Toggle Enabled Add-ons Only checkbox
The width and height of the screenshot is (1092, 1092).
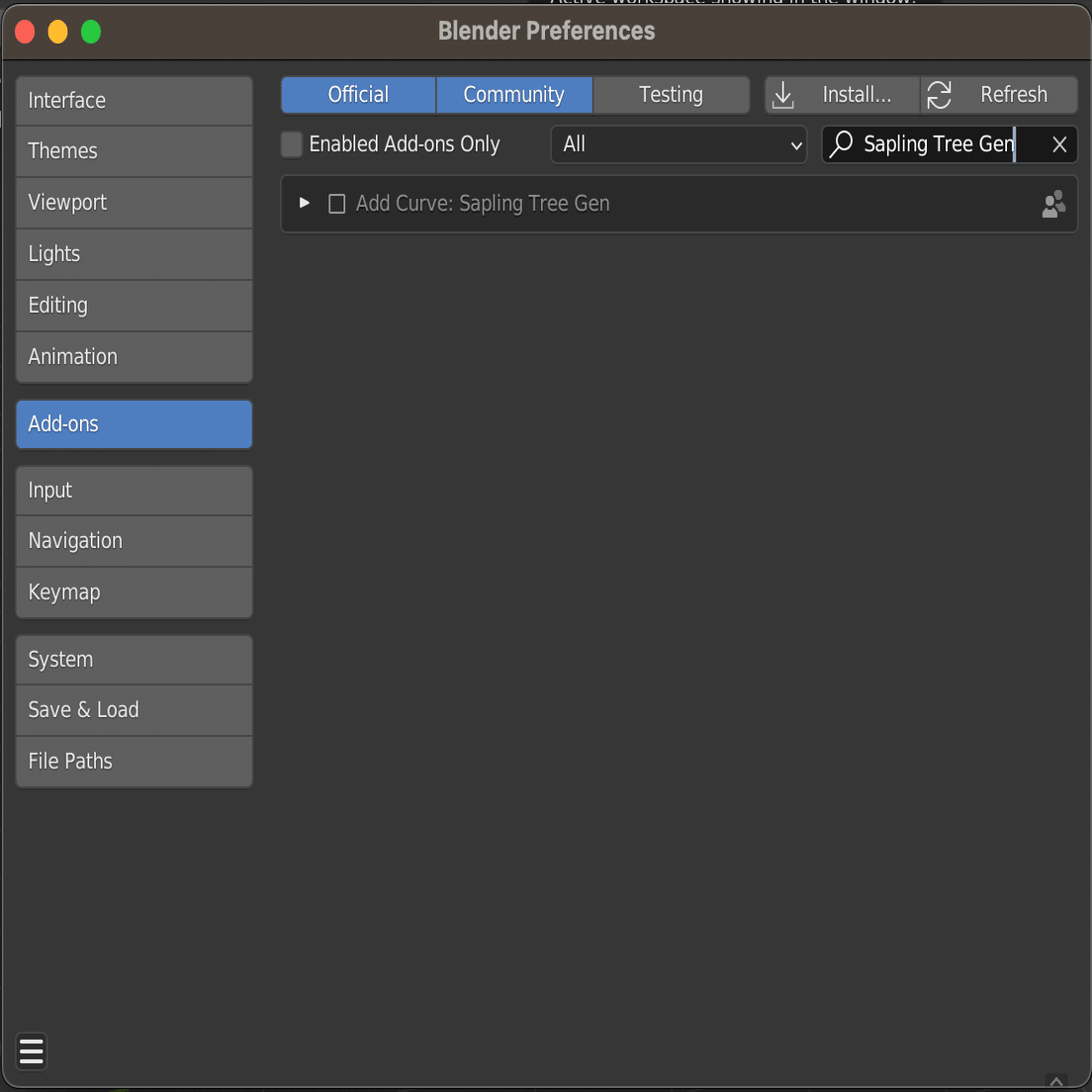[x=292, y=144]
